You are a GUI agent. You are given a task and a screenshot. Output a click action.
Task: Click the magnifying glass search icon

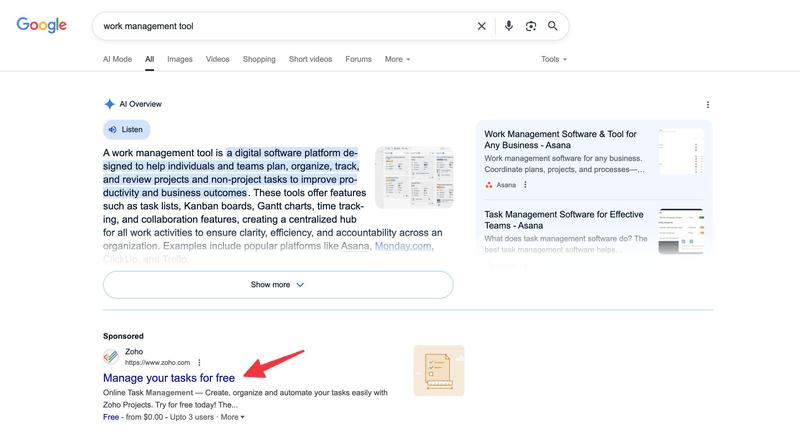553,26
